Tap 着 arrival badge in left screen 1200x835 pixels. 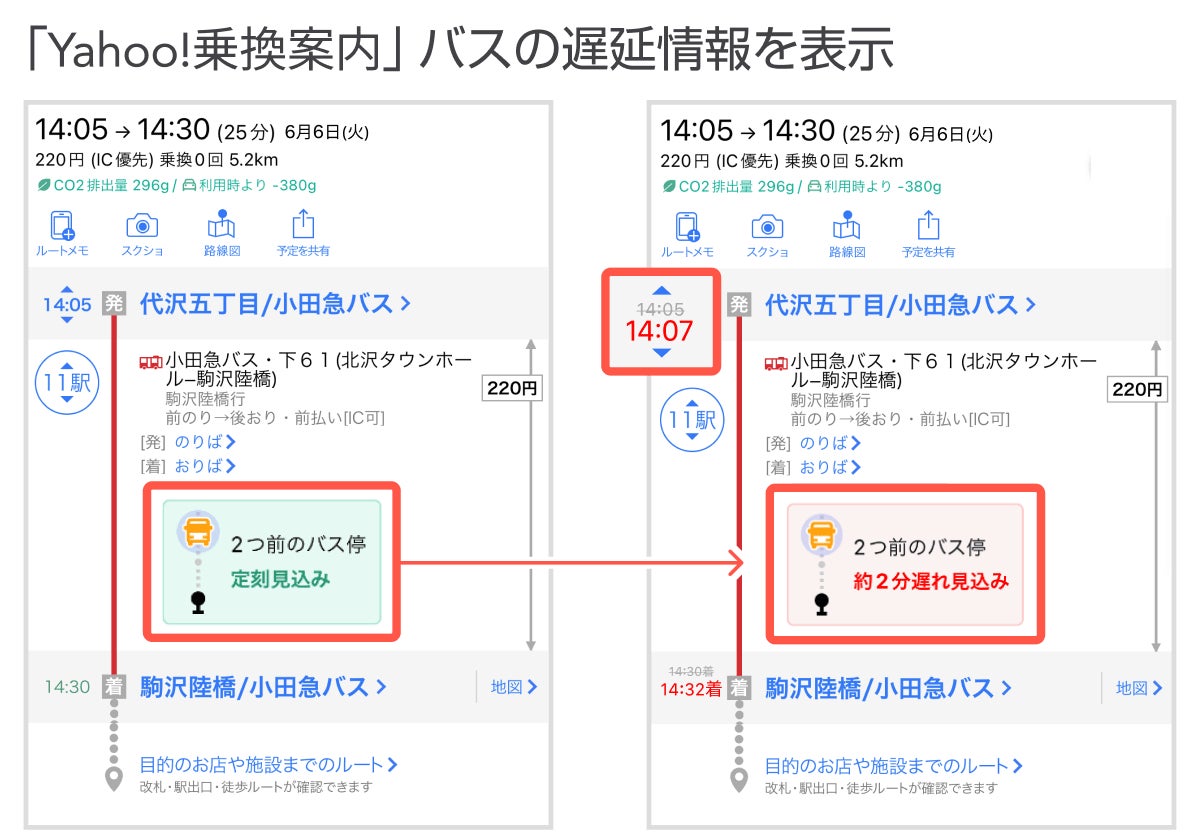[113, 686]
